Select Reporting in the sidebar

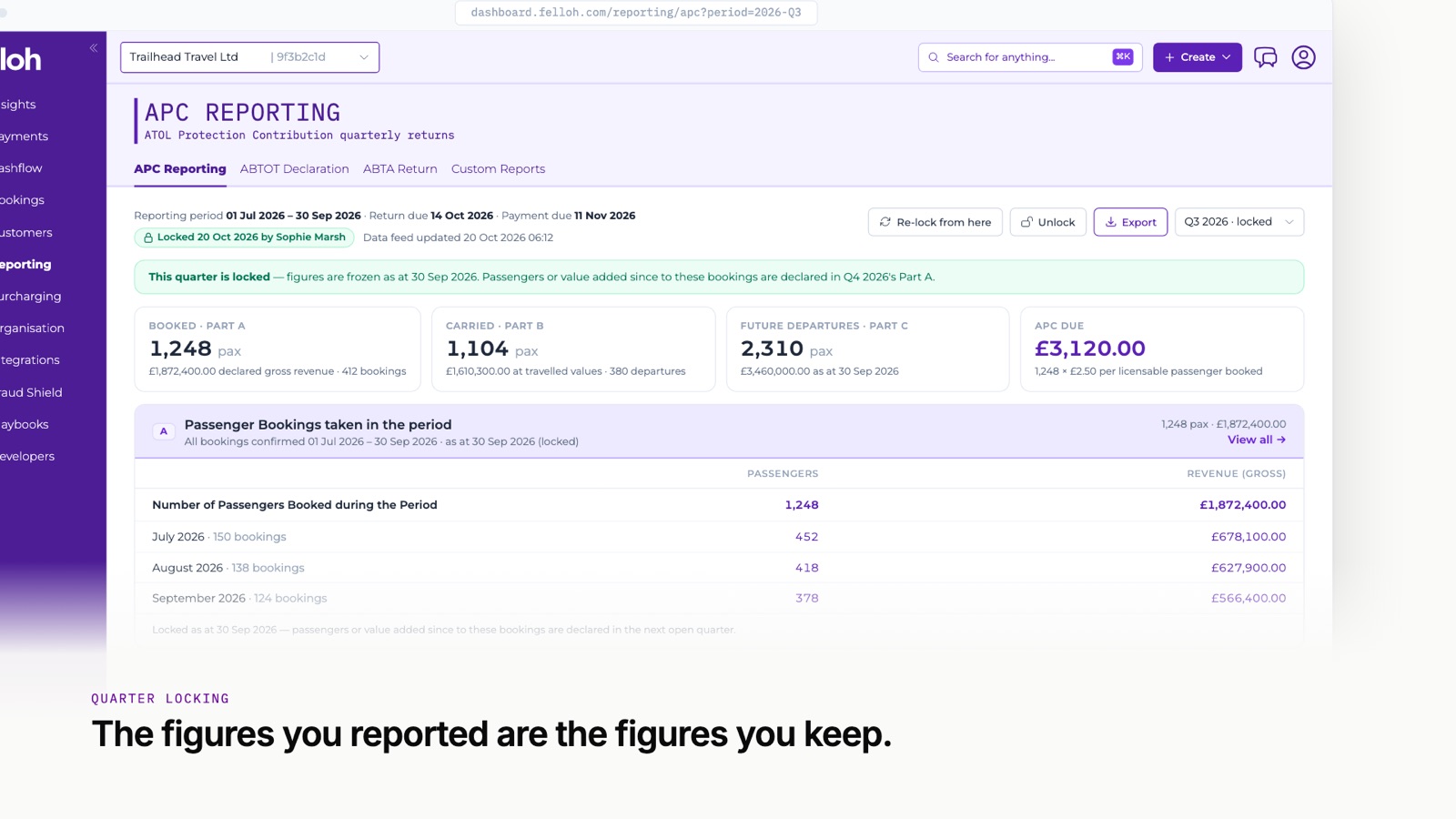coord(25,265)
